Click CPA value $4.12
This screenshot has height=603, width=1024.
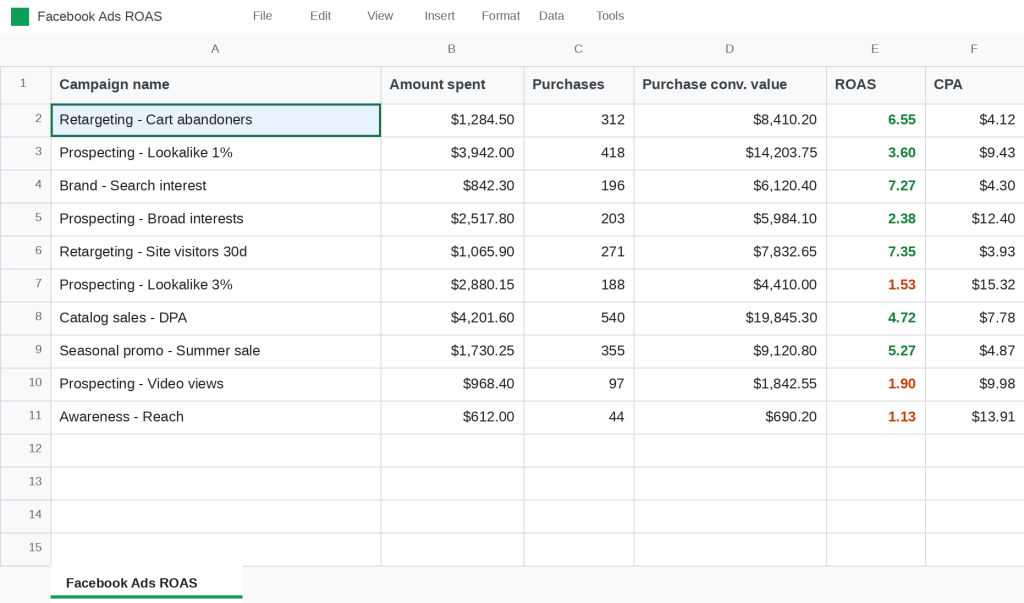pos(974,120)
